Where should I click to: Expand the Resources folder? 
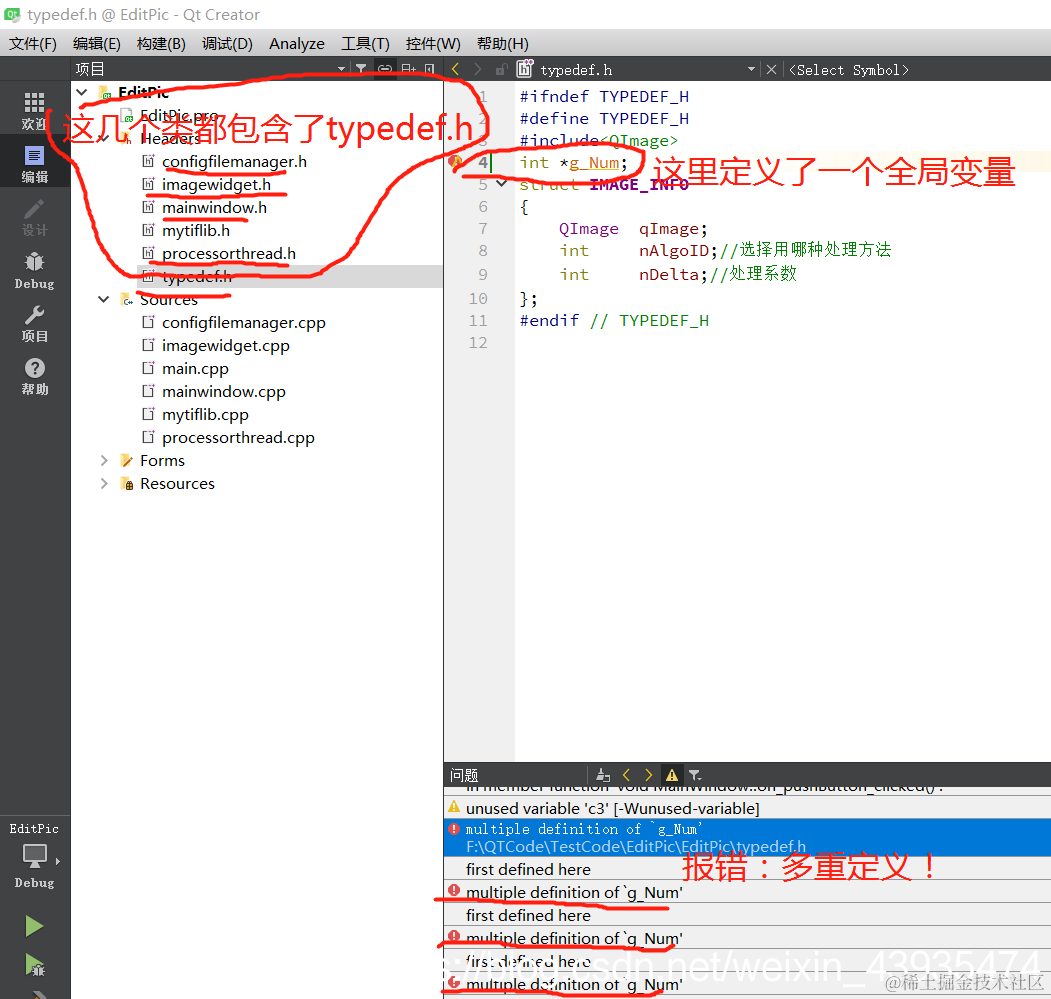tap(104, 483)
